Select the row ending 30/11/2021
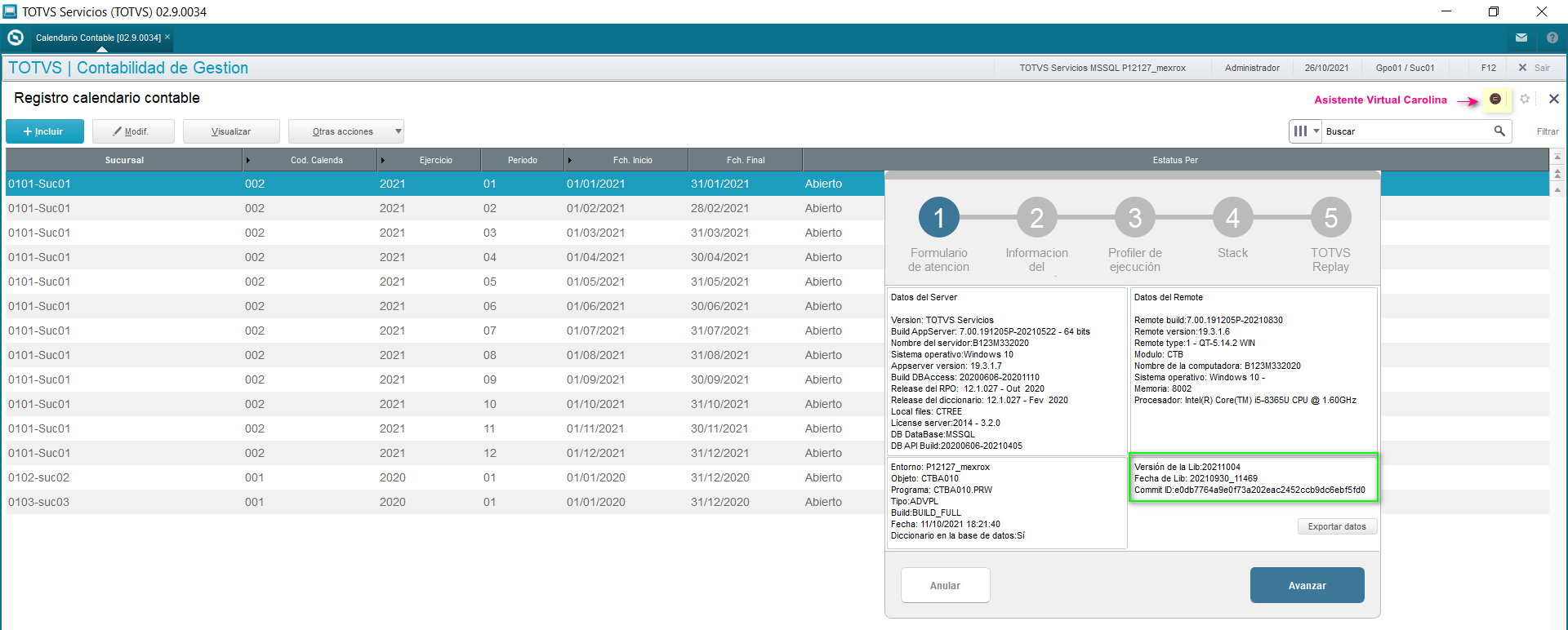This screenshot has height=630, width=1568. coord(445,428)
